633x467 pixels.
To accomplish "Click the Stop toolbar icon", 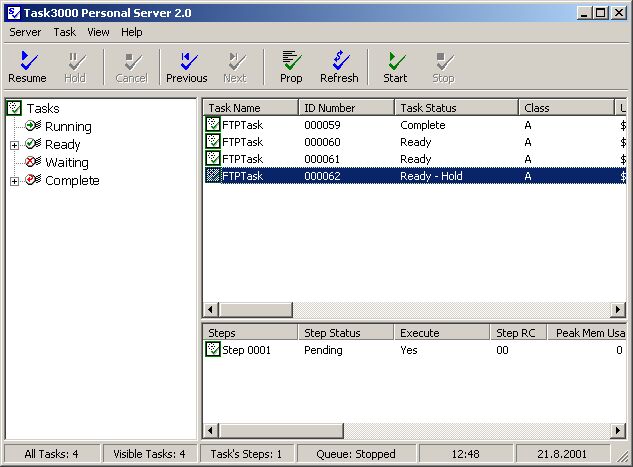I will click(443, 67).
